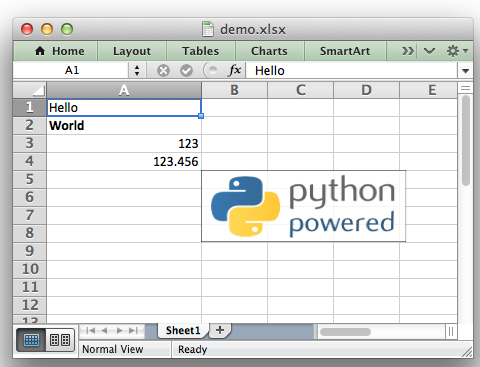The image size is (480, 367).
Task: Click the Ready status indicator
Action: [x=192, y=349]
